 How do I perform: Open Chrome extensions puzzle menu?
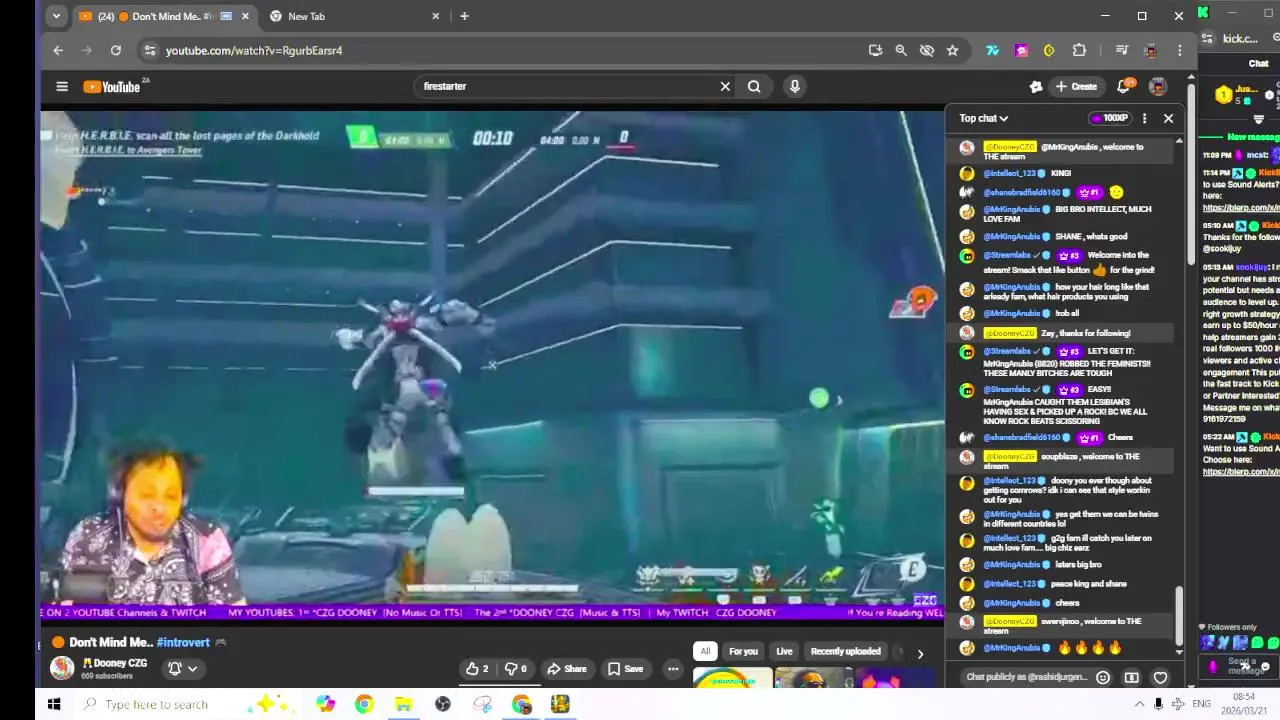(1079, 50)
